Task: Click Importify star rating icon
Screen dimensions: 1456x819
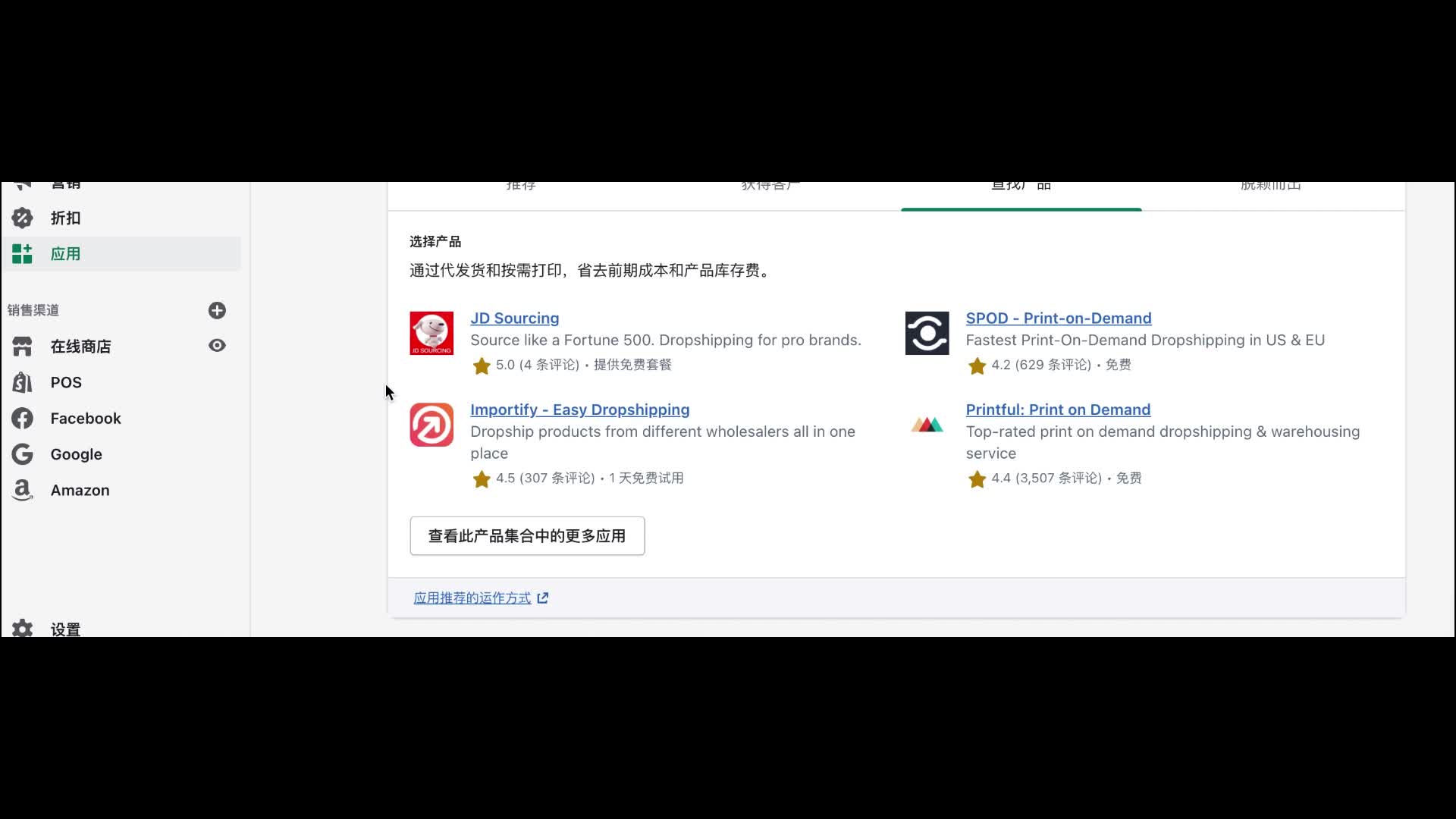Action: (482, 479)
